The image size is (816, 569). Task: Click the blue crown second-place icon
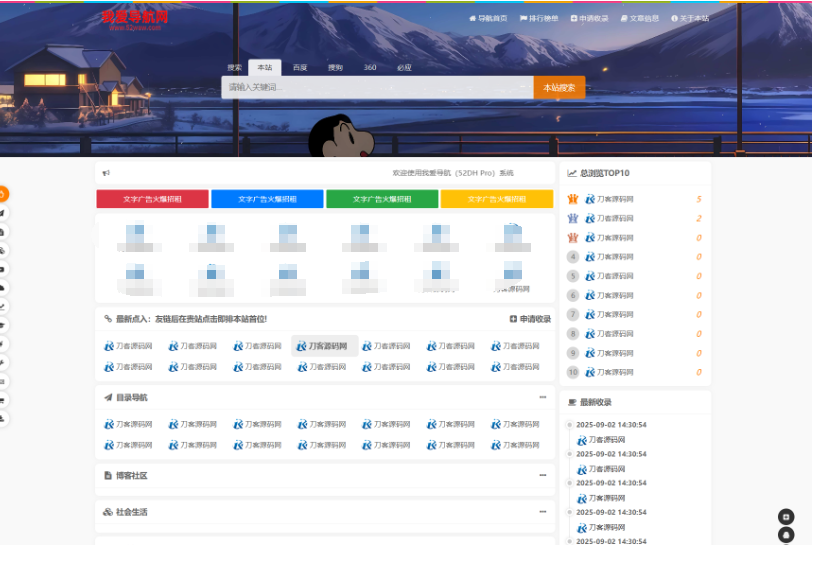tap(573, 218)
